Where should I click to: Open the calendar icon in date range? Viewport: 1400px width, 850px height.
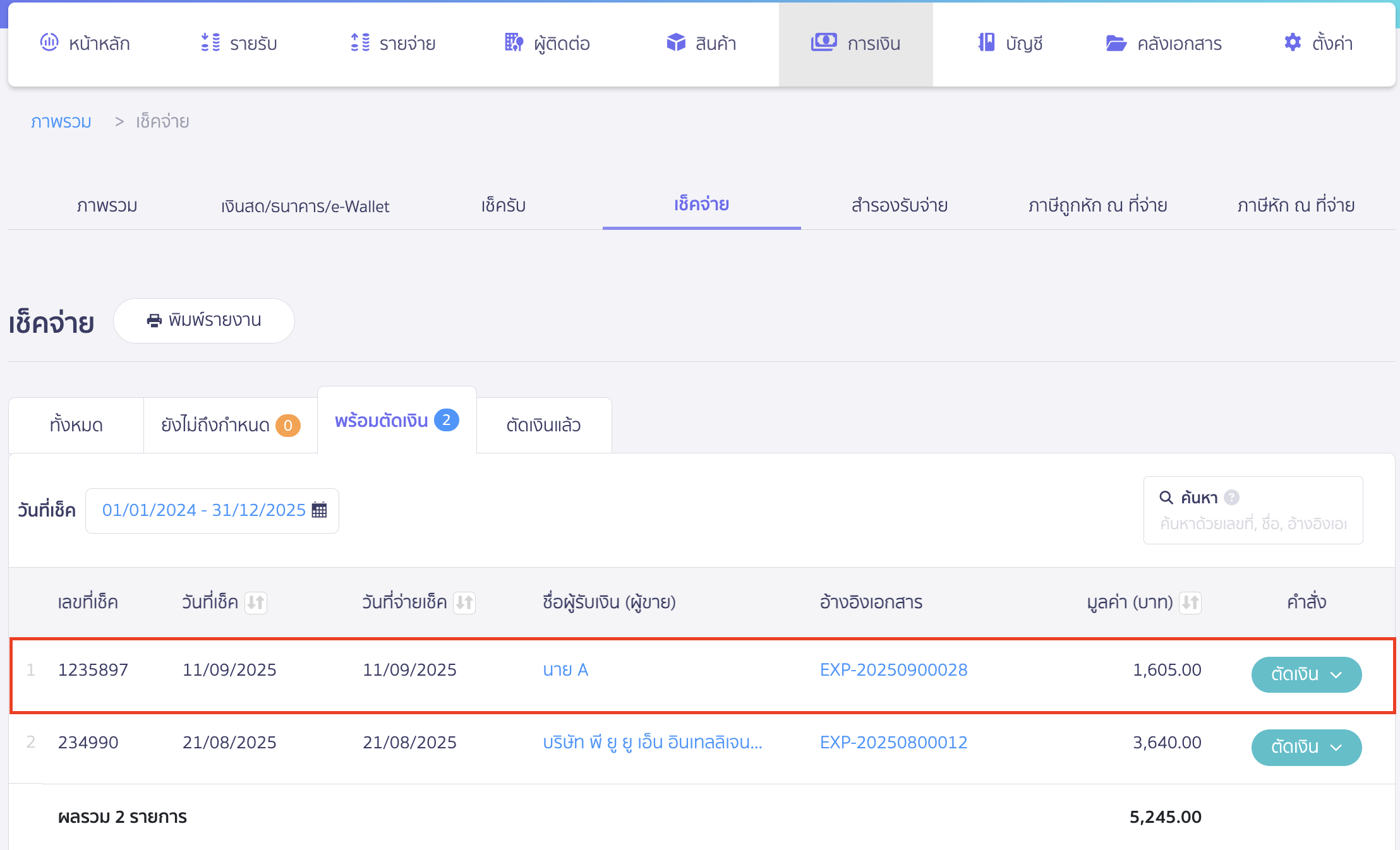[x=320, y=510]
